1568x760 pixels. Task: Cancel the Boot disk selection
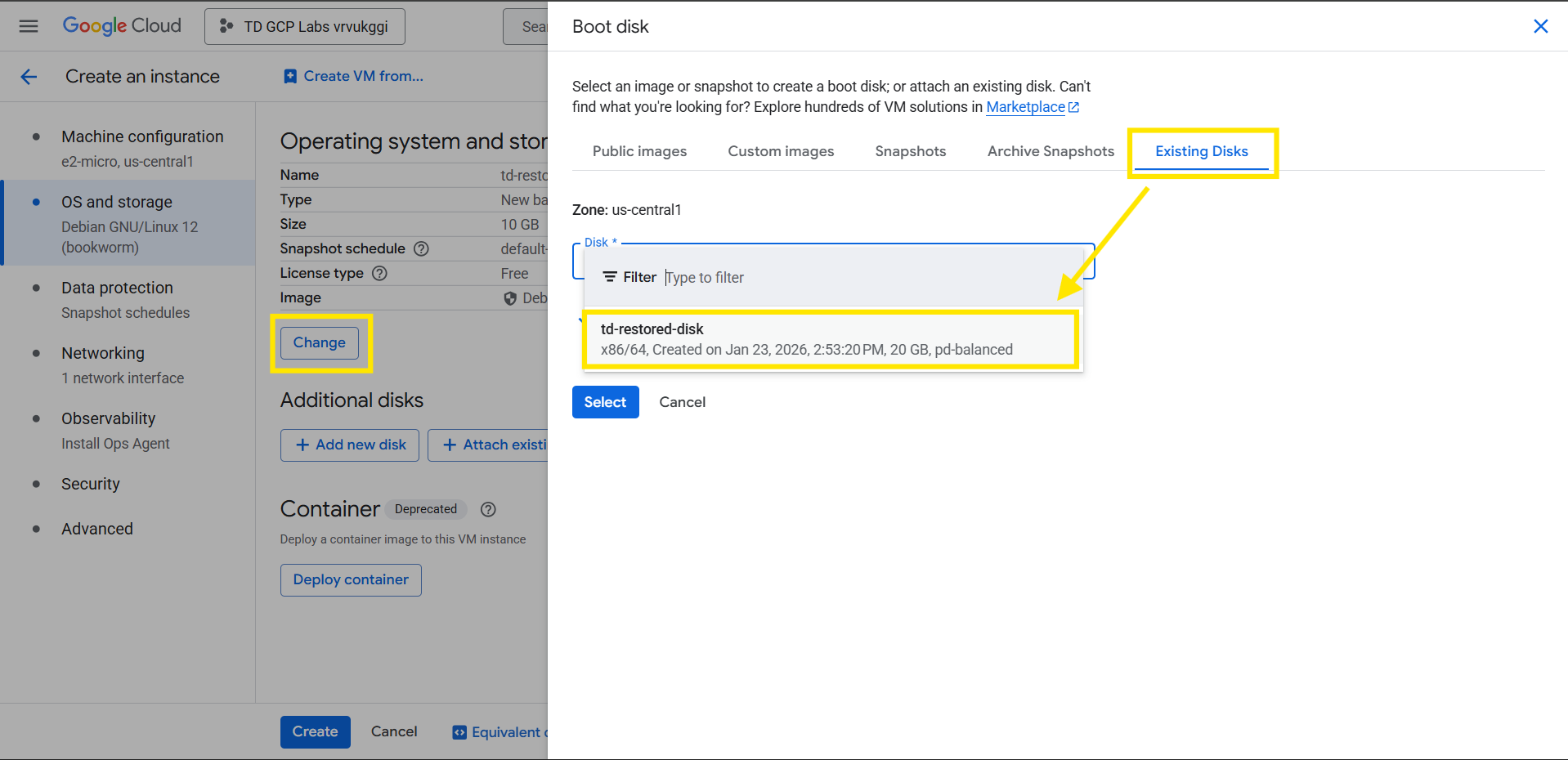[x=682, y=402]
